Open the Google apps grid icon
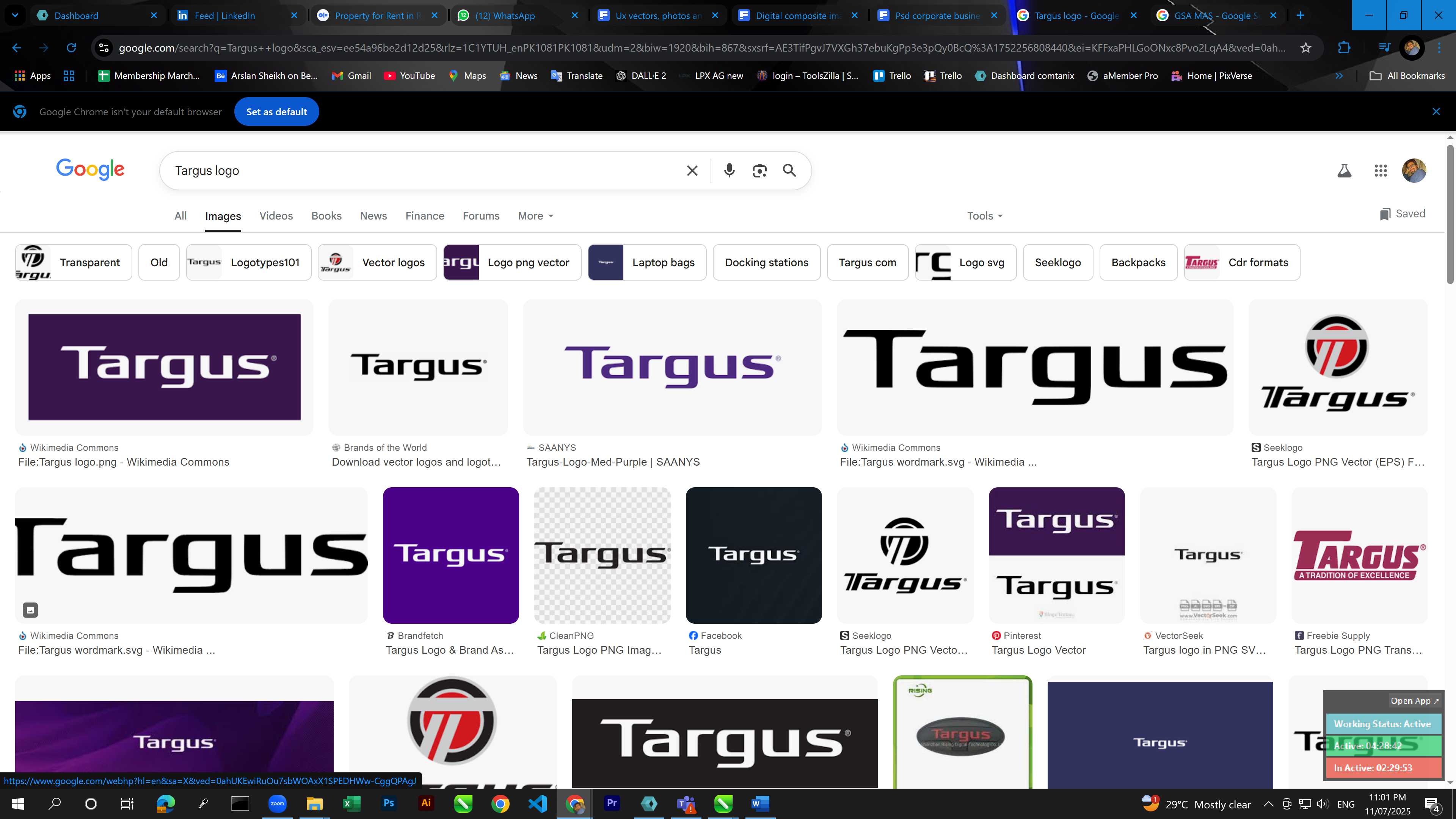The height and width of the screenshot is (819, 1456). click(1380, 171)
